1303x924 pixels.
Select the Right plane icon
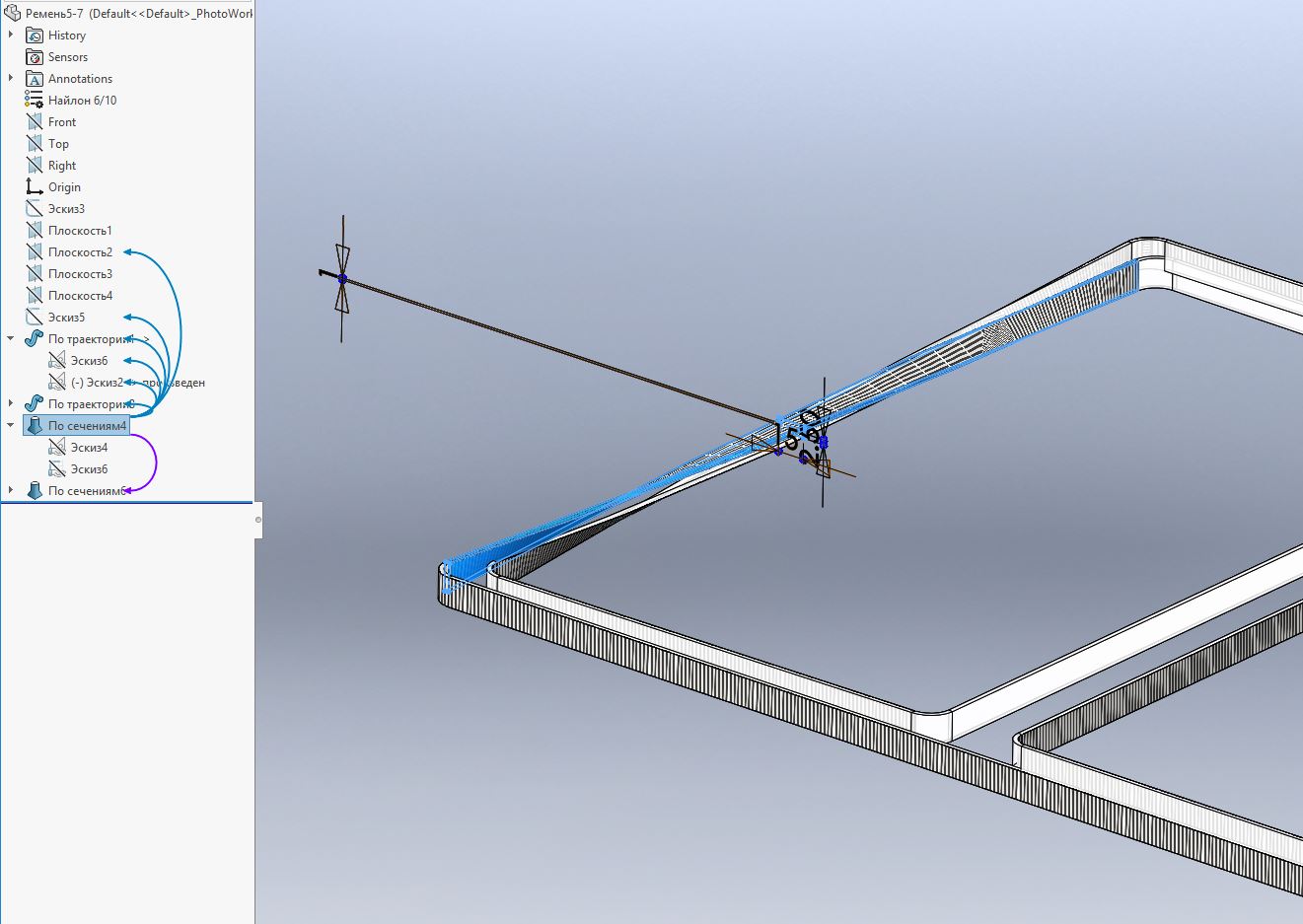pyautogui.click(x=35, y=166)
